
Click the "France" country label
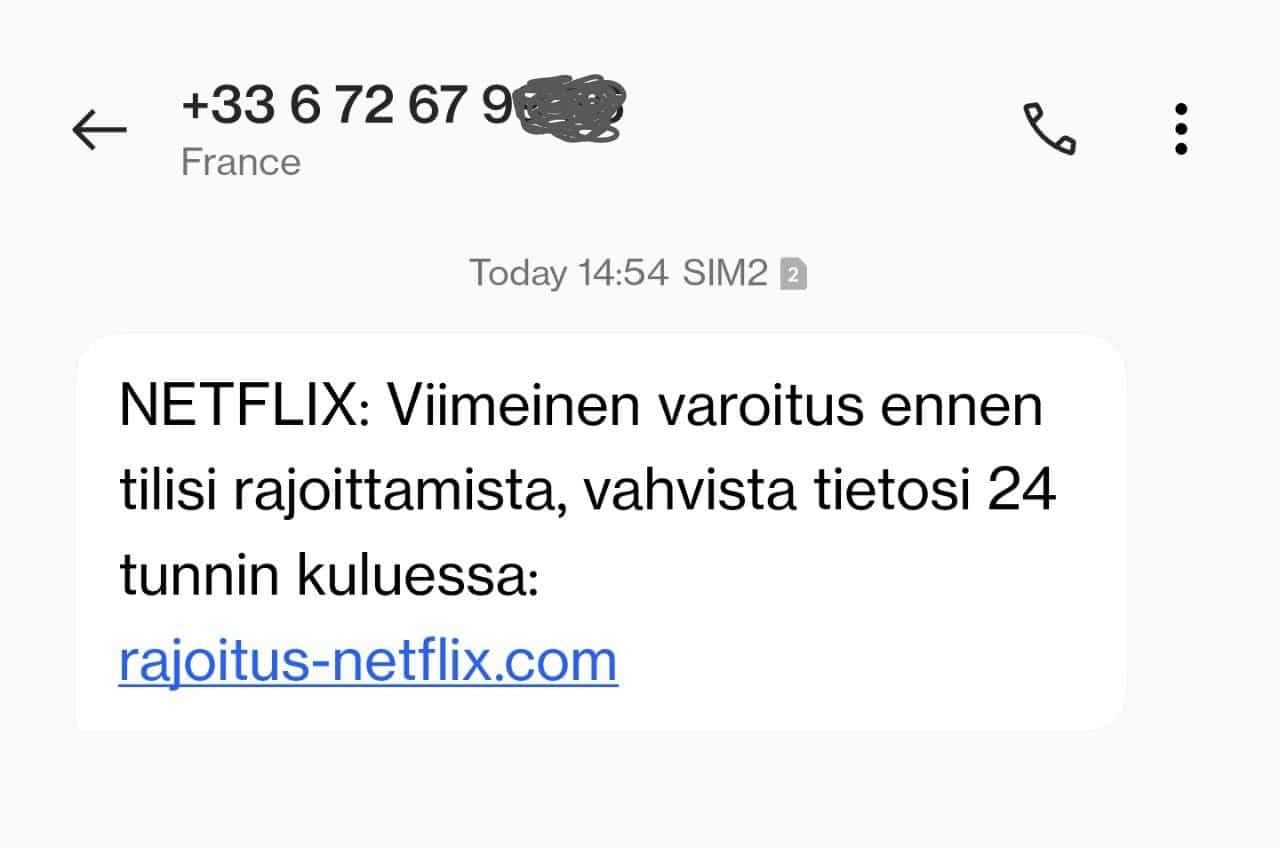(x=240, y=162)
